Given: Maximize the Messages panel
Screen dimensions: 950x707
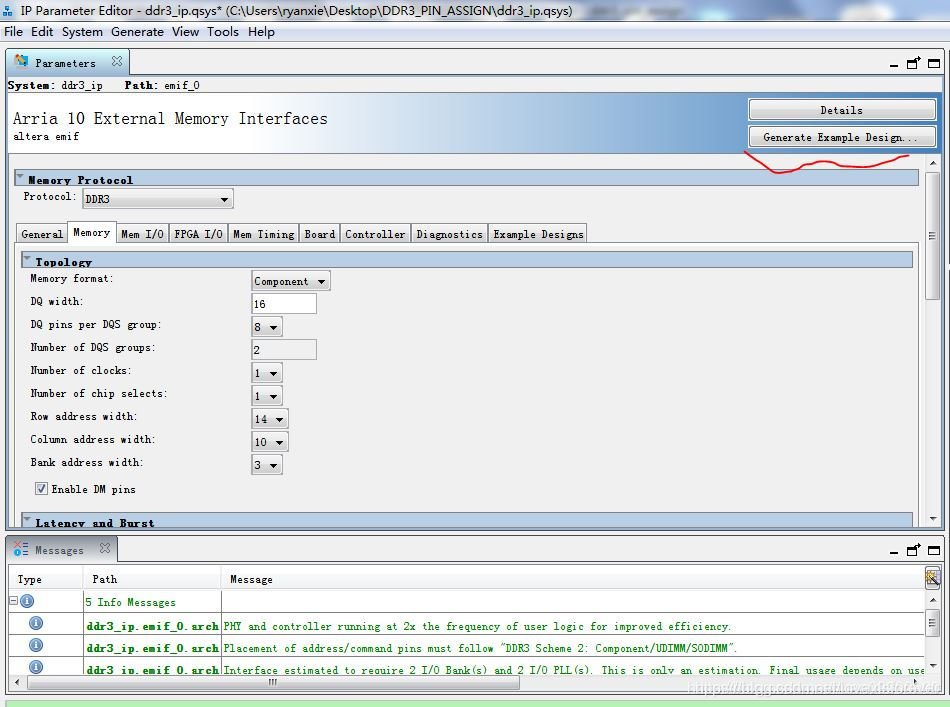Looking at the screenshot, I should (934, 550).
